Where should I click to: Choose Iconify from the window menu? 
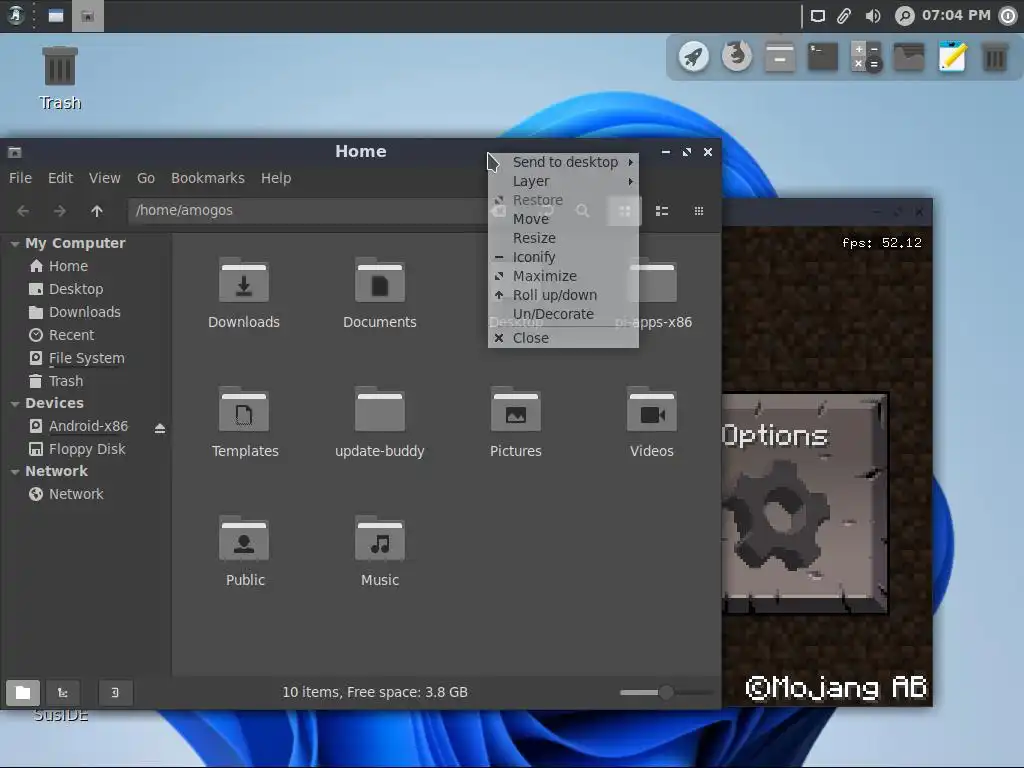point(563,257)
